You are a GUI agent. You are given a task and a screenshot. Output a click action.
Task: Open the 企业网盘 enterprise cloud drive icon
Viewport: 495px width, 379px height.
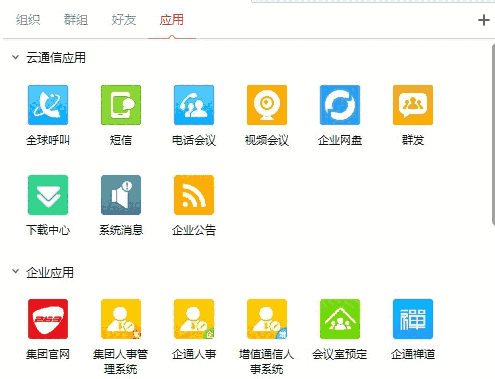tap(340, 105)
